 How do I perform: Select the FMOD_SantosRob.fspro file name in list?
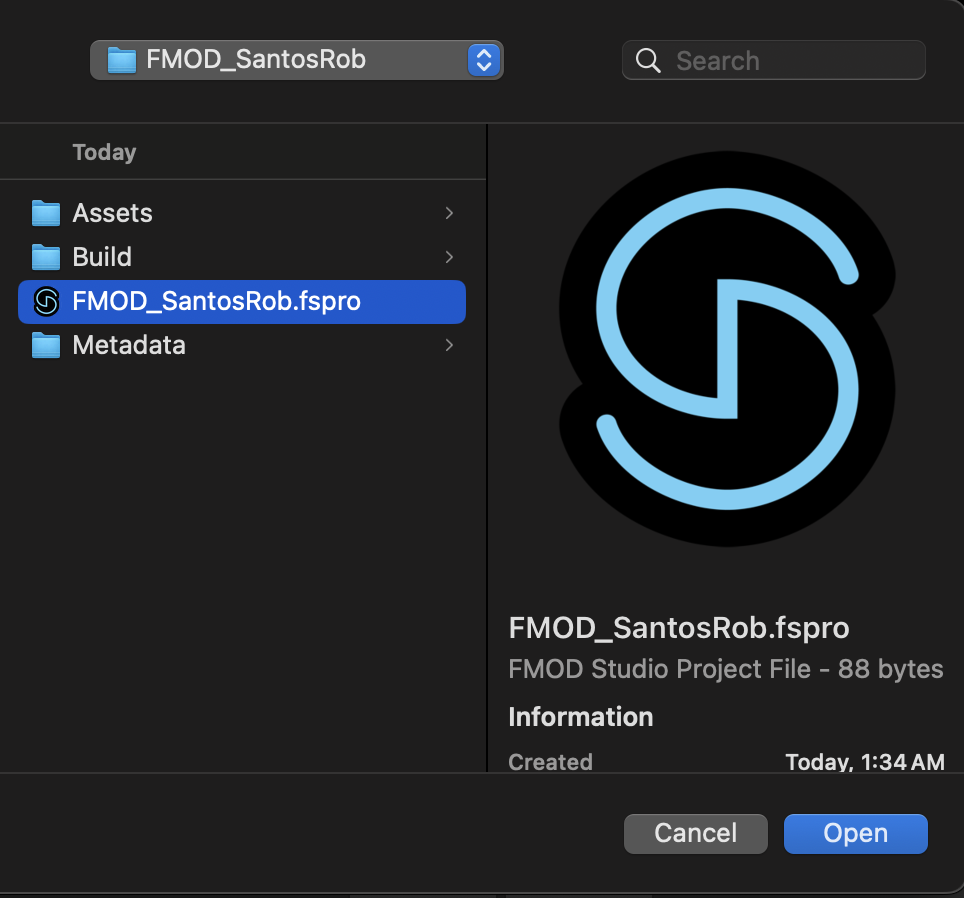click(216, 301)
